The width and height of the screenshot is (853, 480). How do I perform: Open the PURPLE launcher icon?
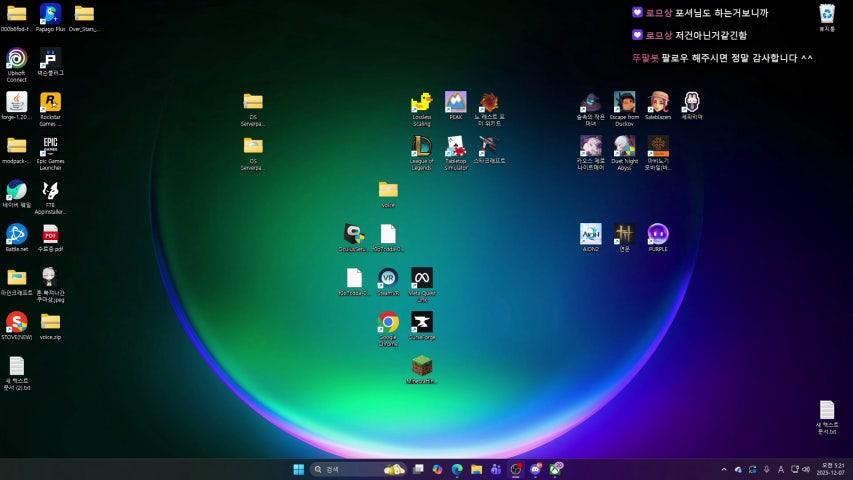pos(657,234)
